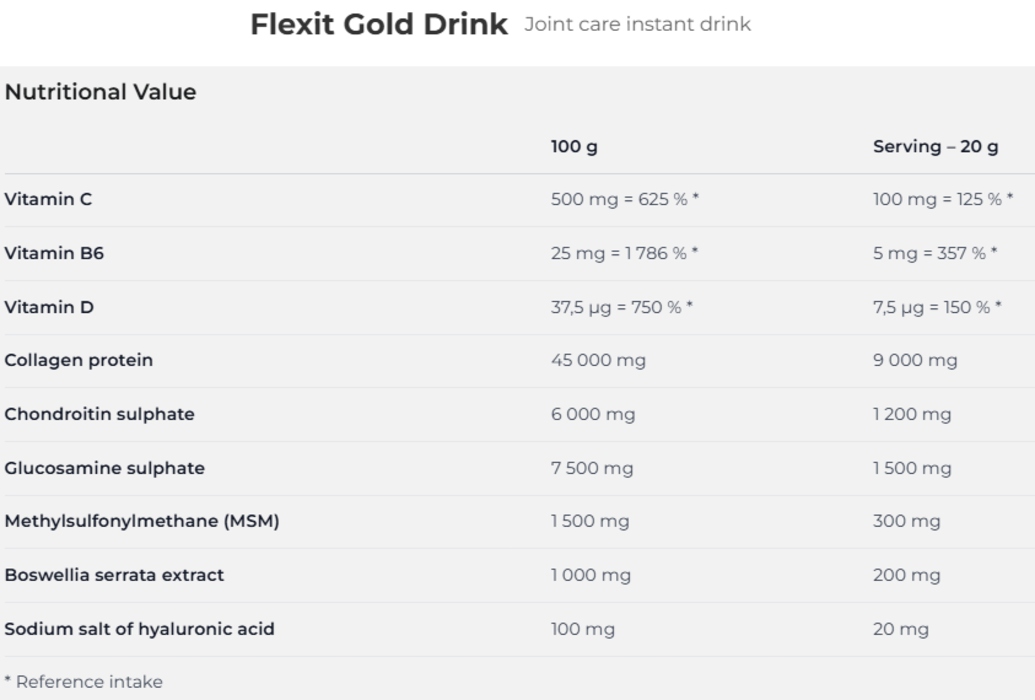Screen dimensions: 1035x700
Task: Click the Reference intake footnote
Action: coord(83,682)
